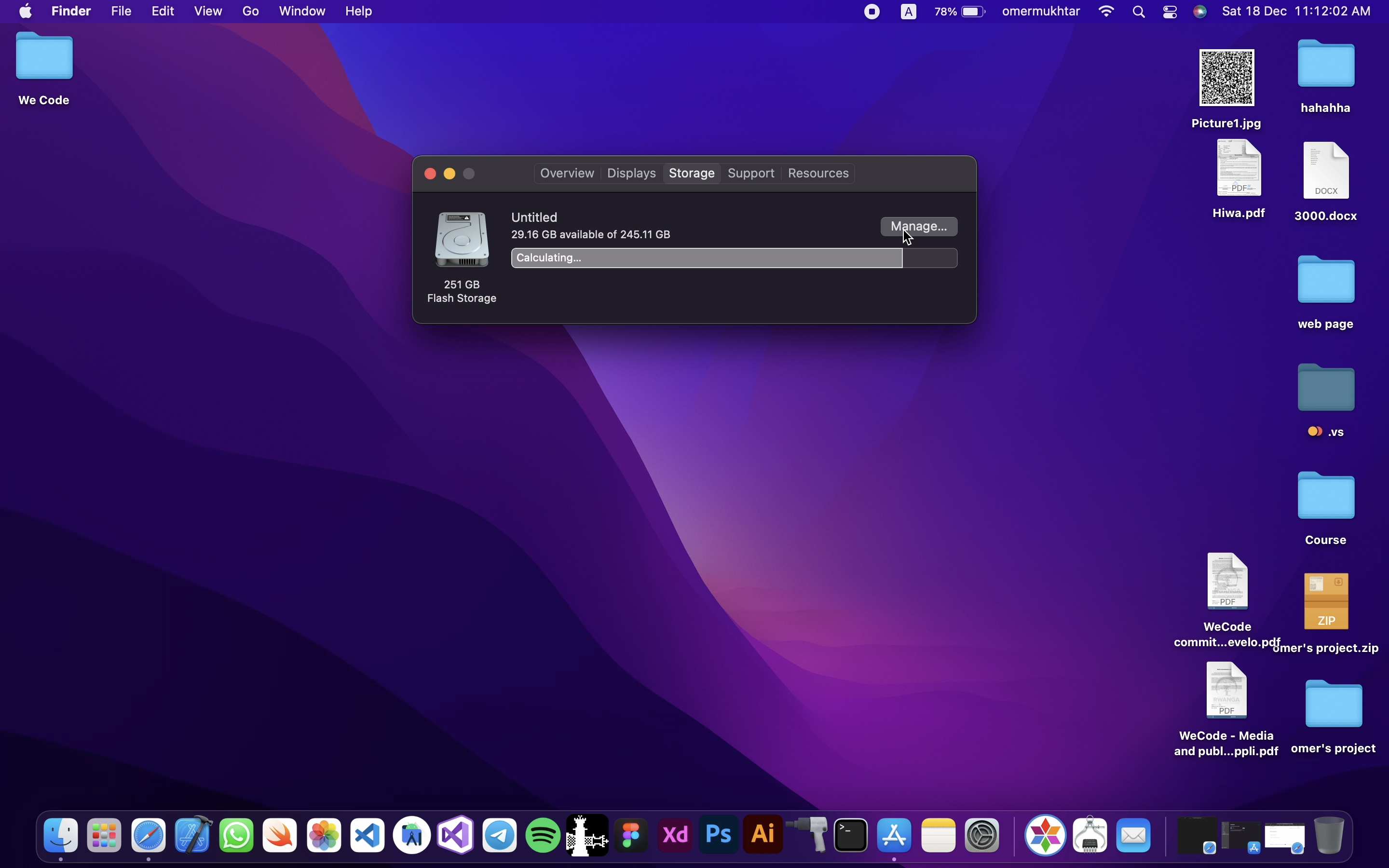Open Spotlight search magnifier icon
The image size is (1389, 868).
click(x=1139, y=12)
